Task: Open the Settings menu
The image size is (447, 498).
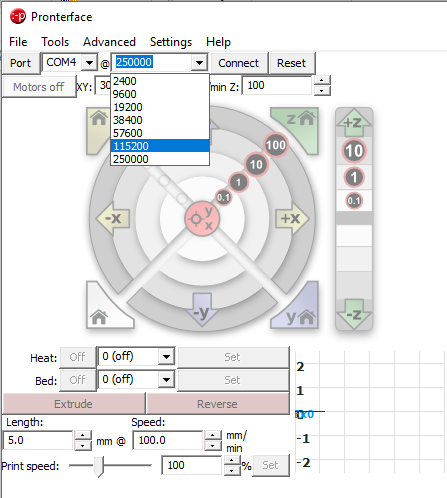Action: (x=171, y=42)
